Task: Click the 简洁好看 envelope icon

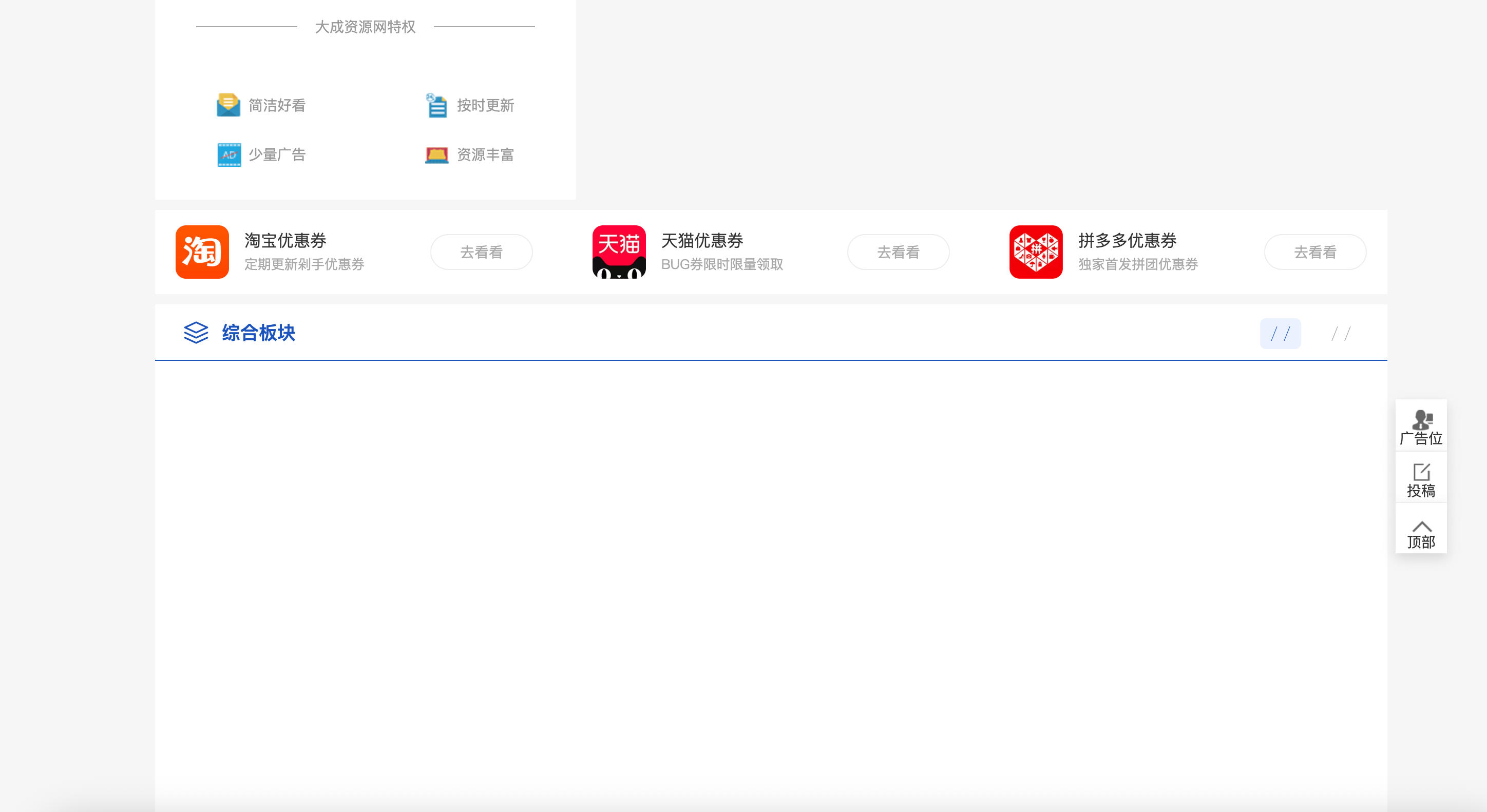Action: 228,105
